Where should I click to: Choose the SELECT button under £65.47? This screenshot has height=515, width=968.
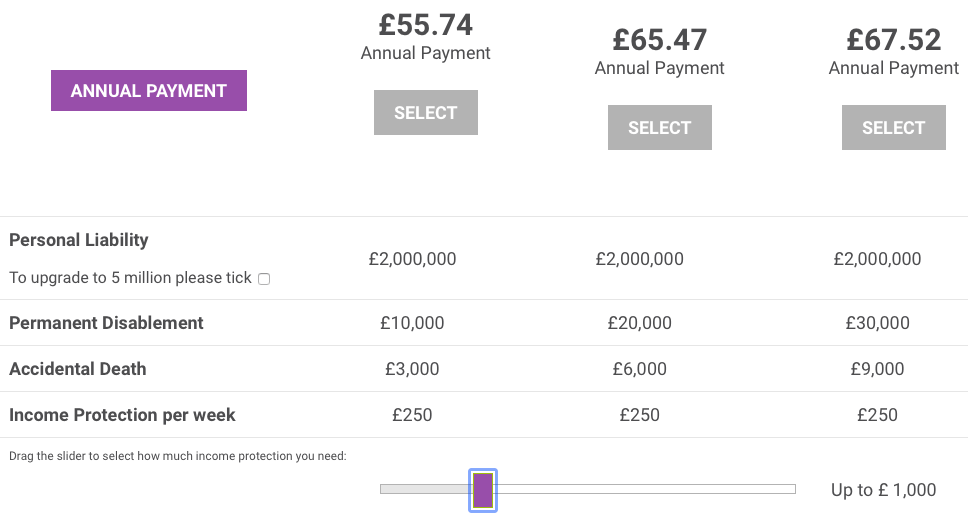coord(660,127)
